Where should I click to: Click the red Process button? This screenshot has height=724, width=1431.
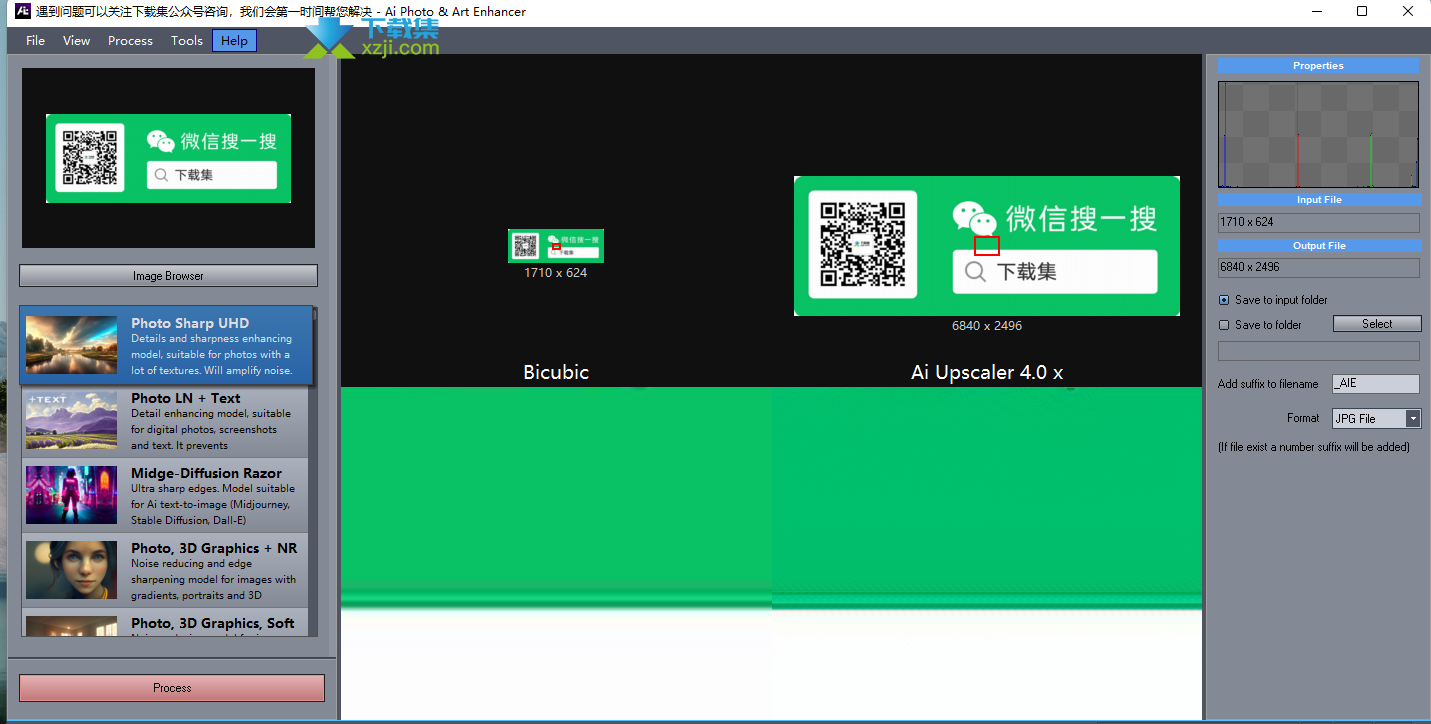172,688
